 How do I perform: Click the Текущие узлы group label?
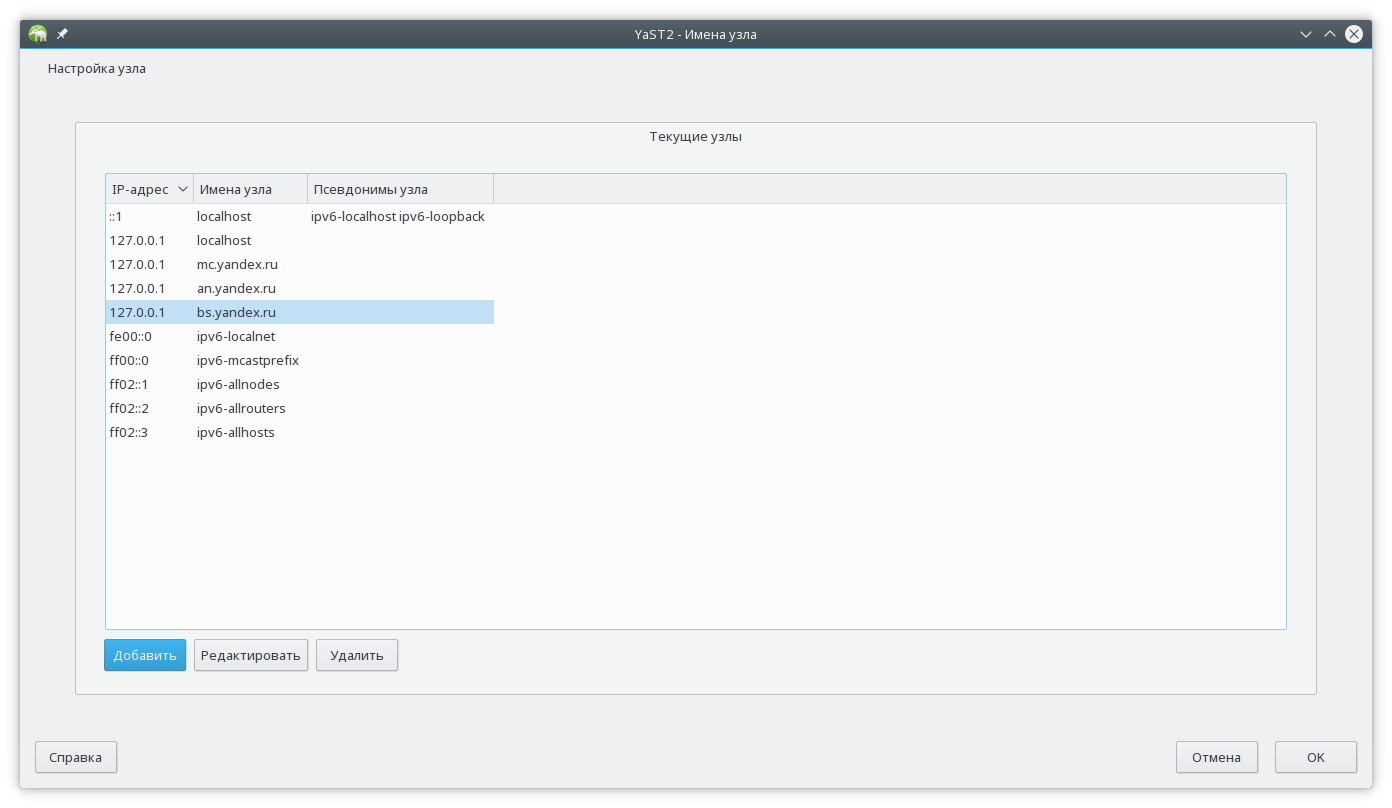coord(696,136)
